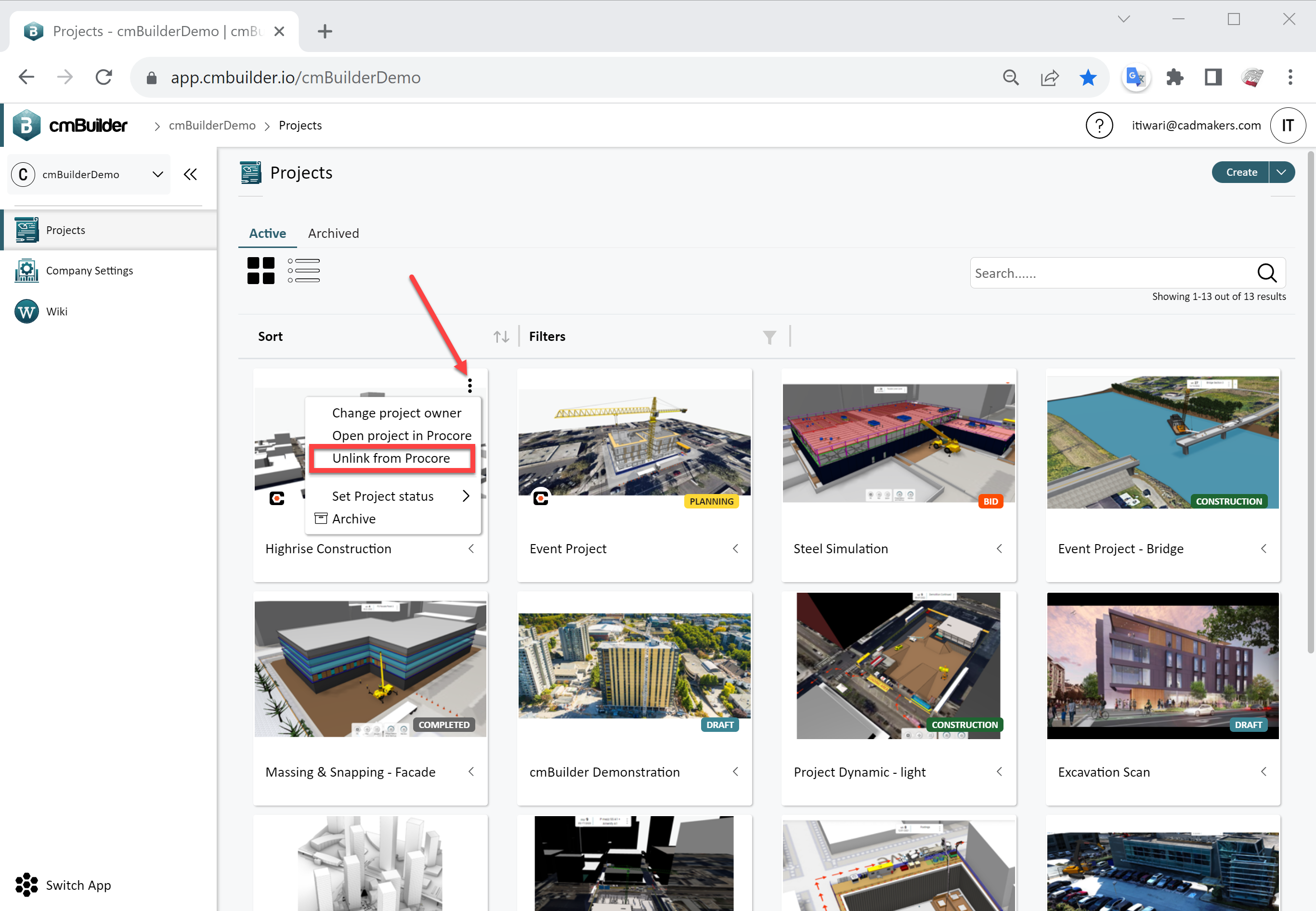Viewport: 1316px width, 911px height.
Task: Expand Steel Simulation card chevron
Action: [x=999, y=548]
